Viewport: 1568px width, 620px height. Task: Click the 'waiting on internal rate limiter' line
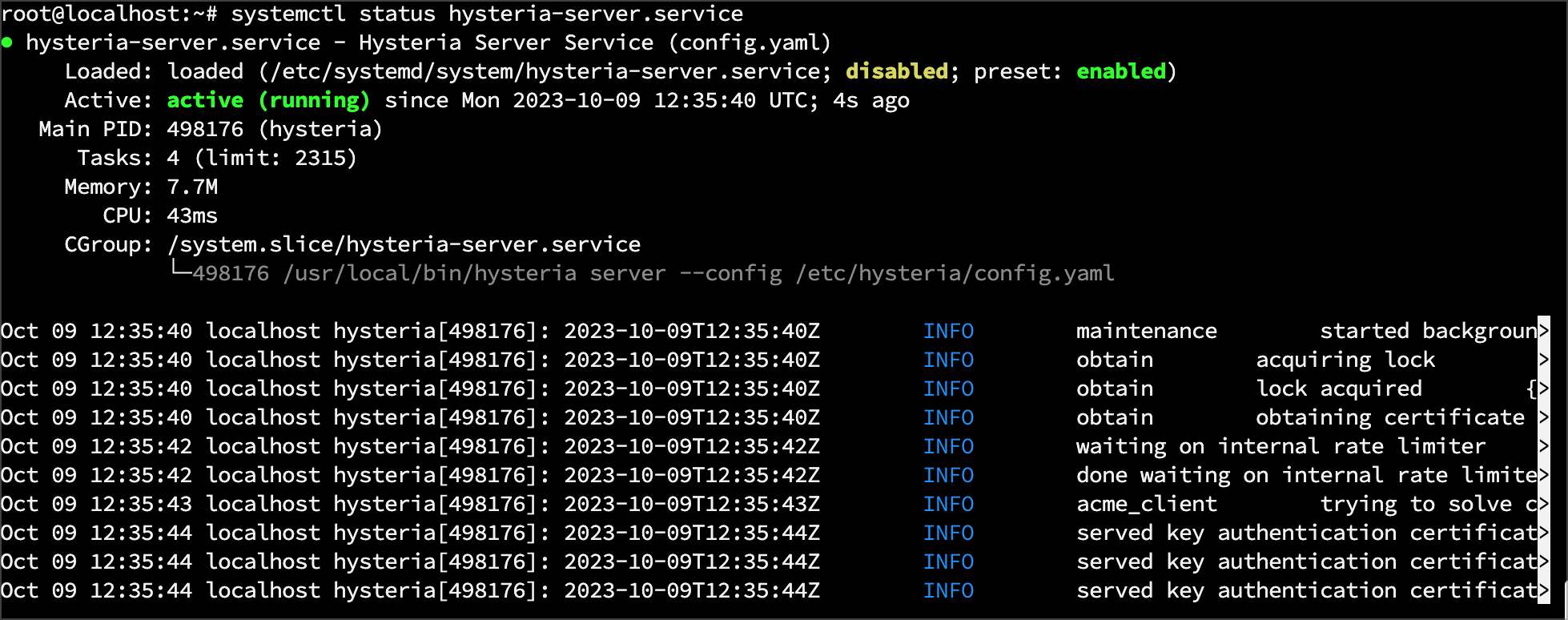pyautogui.click(x=1281, y=446)
